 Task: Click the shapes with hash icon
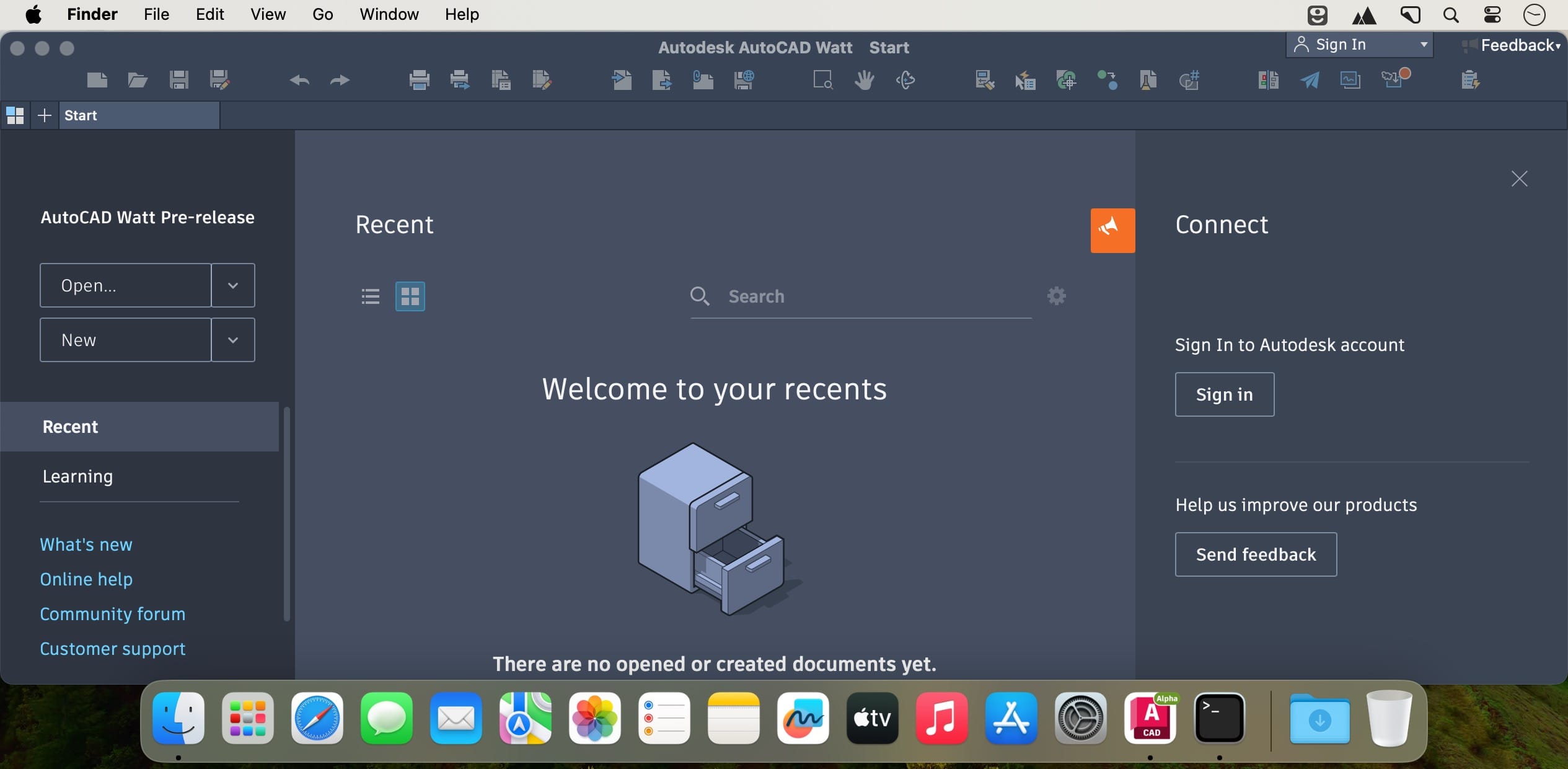(x=1189, y=80)
